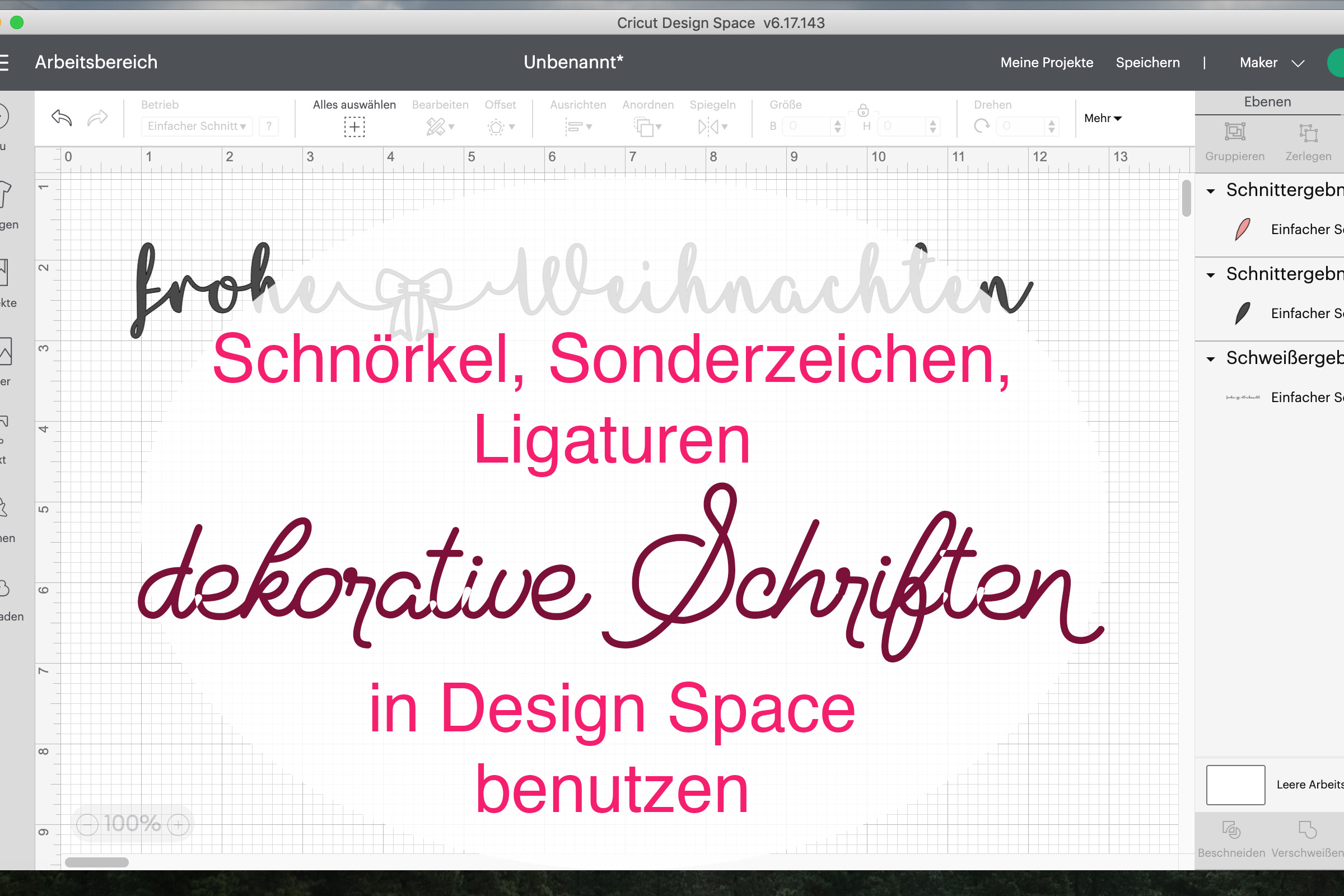Open the Einfacher Schnitt operation dropdown
Image resolution: width=1344 pixels, height=896 pixels.
[x=197, y=127]
